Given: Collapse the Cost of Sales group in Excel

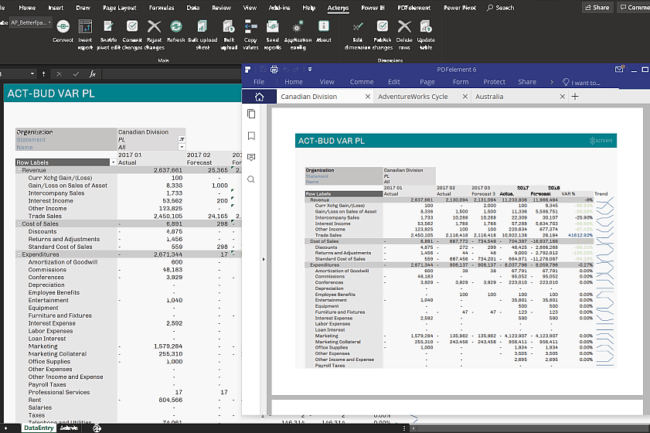Looking at the screenshot, I should click(19, 224).
